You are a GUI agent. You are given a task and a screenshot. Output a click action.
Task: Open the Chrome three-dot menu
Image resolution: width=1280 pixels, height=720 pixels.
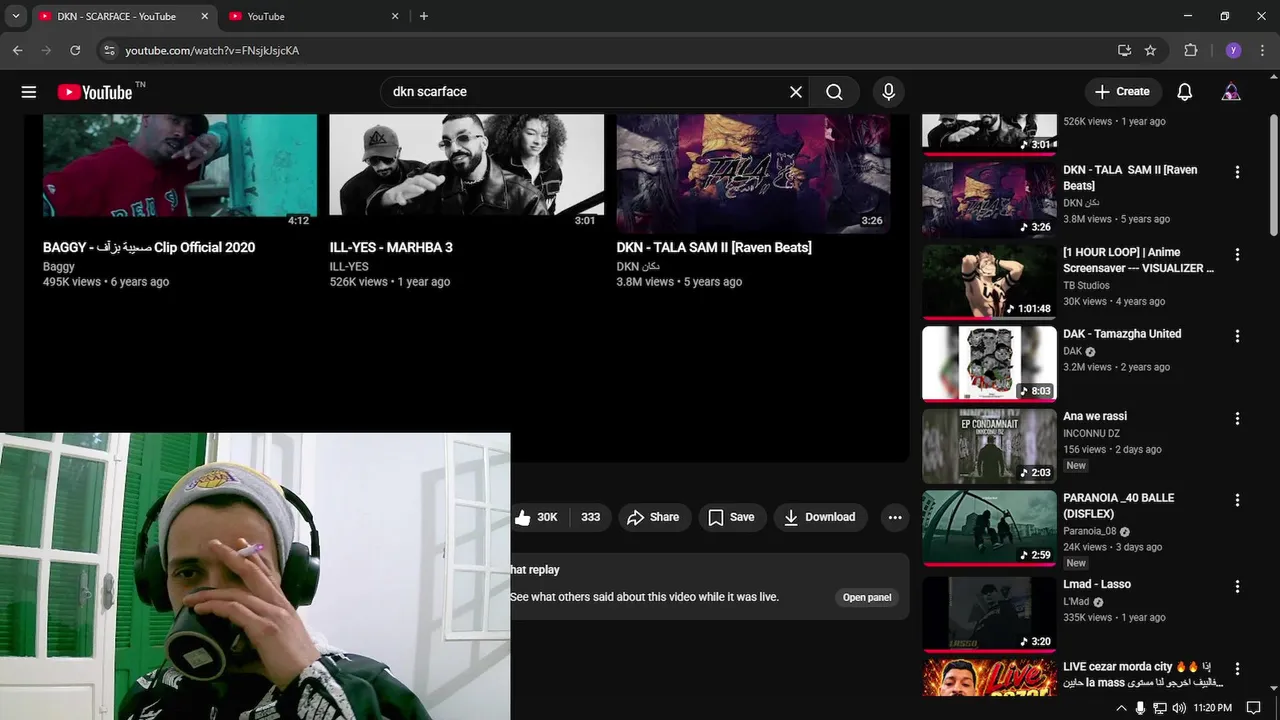1262,50
